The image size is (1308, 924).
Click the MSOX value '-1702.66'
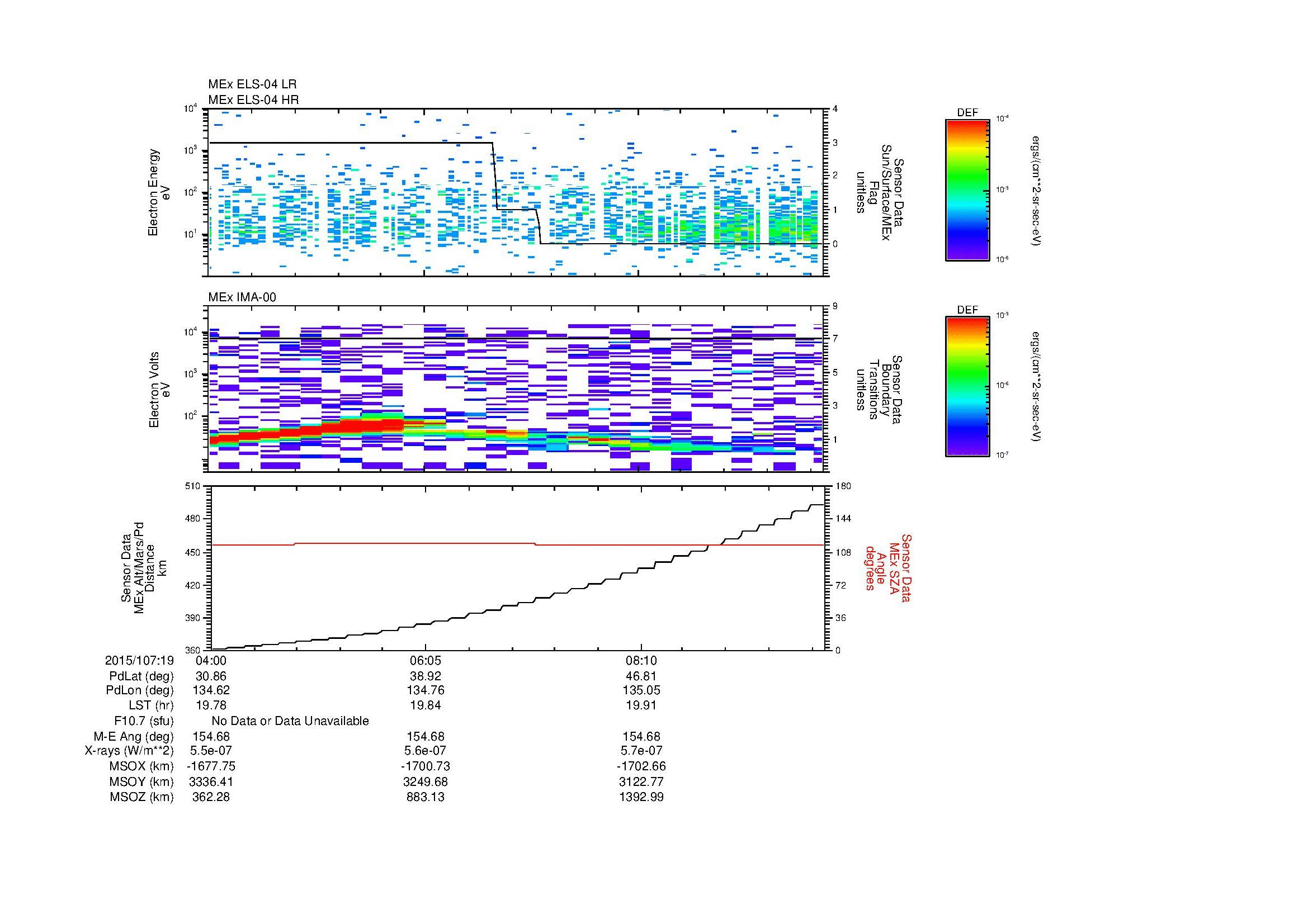(641, 766)
